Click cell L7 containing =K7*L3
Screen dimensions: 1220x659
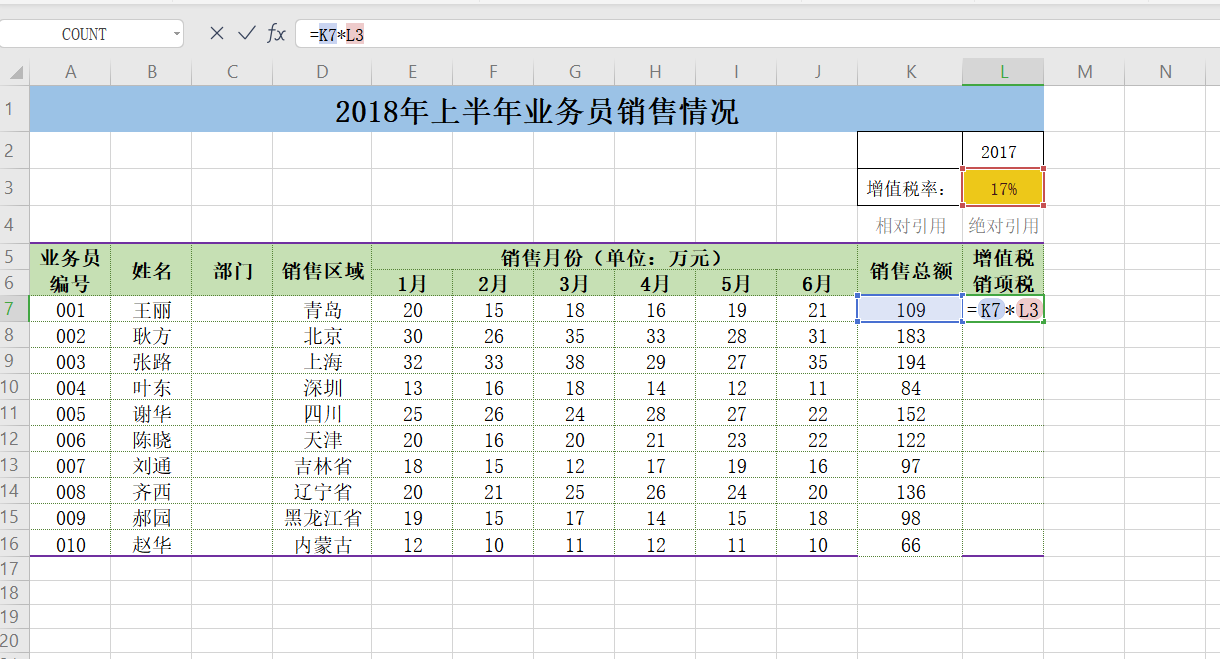click(x=1003, y=310)
